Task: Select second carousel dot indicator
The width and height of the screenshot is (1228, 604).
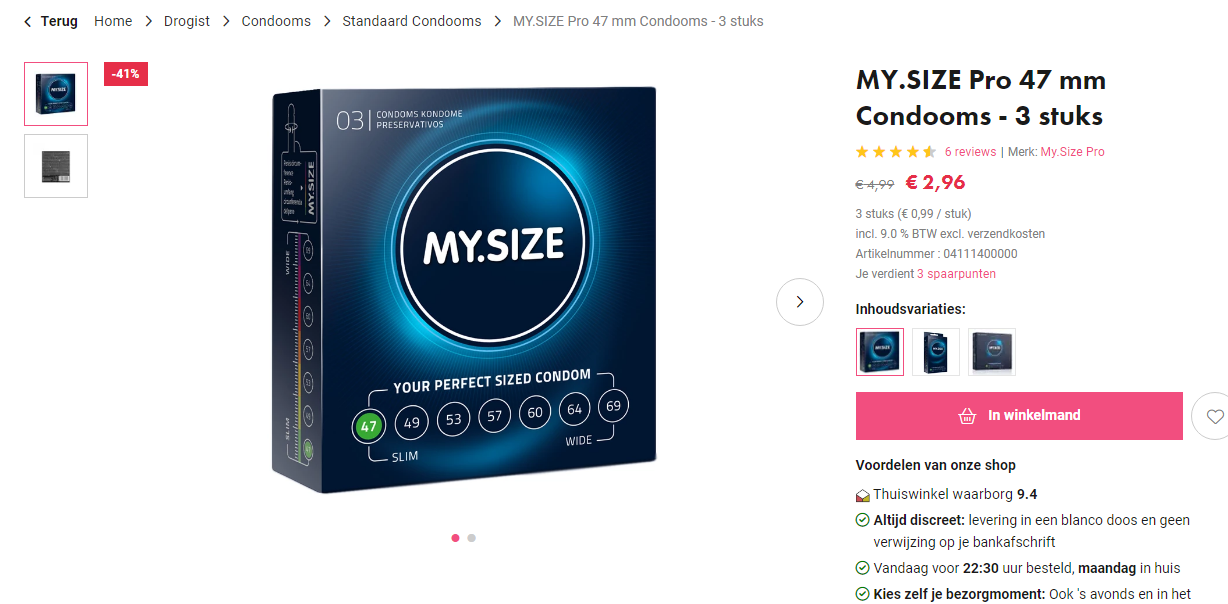Action: point(471,538)
